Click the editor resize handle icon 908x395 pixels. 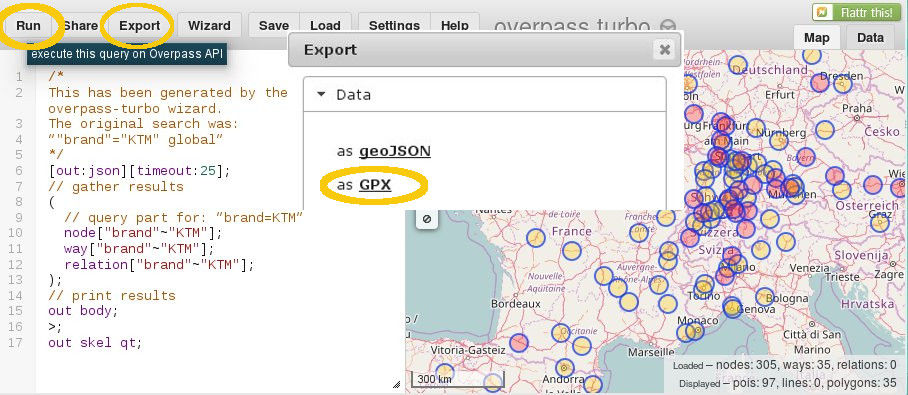(397, 384)
